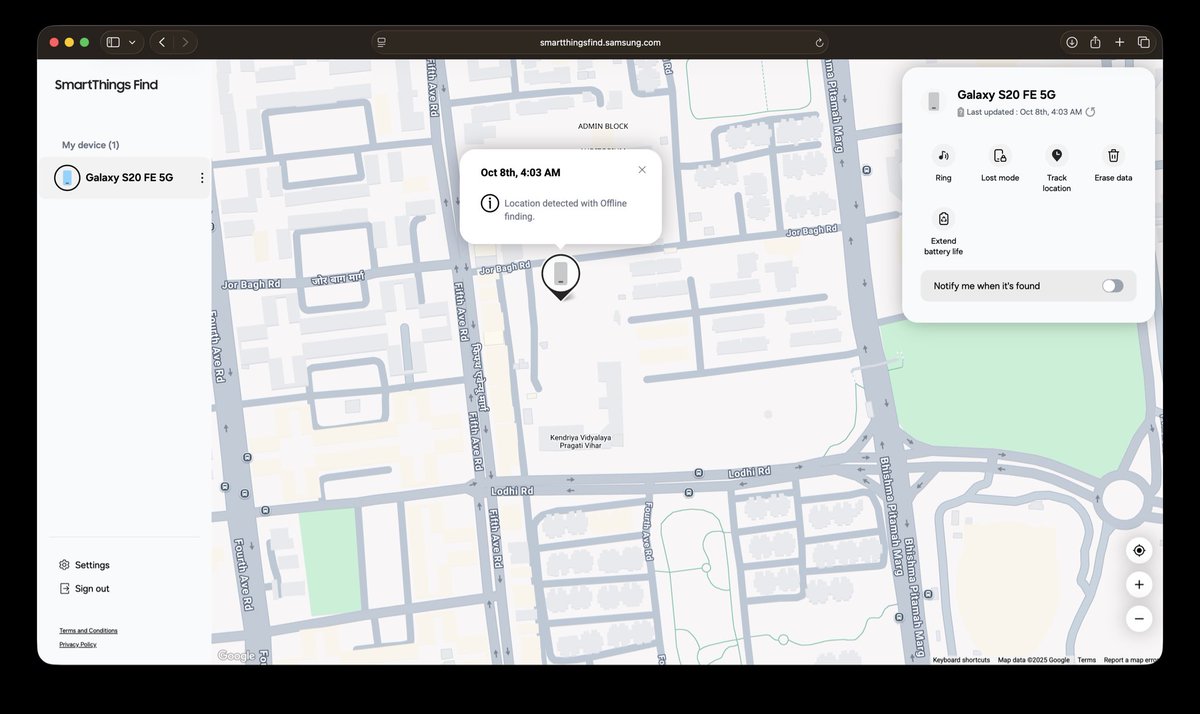
Task: Expand Safari tab group dropdown arrow
Action: (x=132, y=42)
